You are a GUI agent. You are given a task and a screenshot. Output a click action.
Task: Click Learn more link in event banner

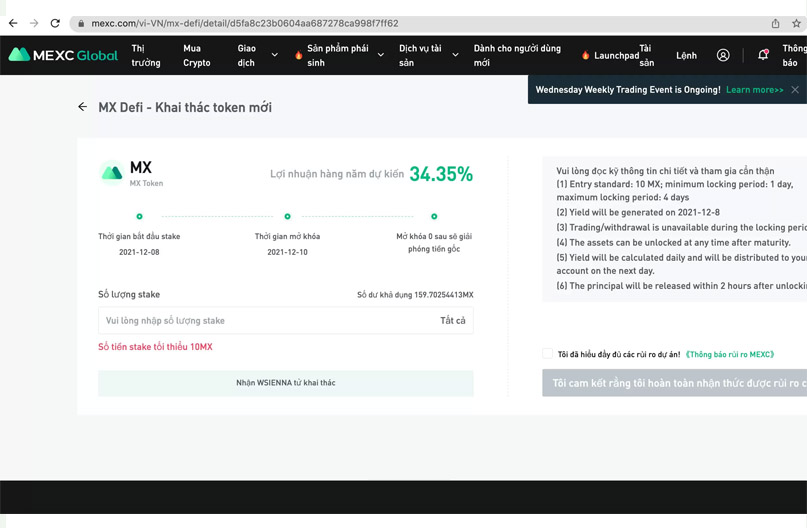(755, 90)
